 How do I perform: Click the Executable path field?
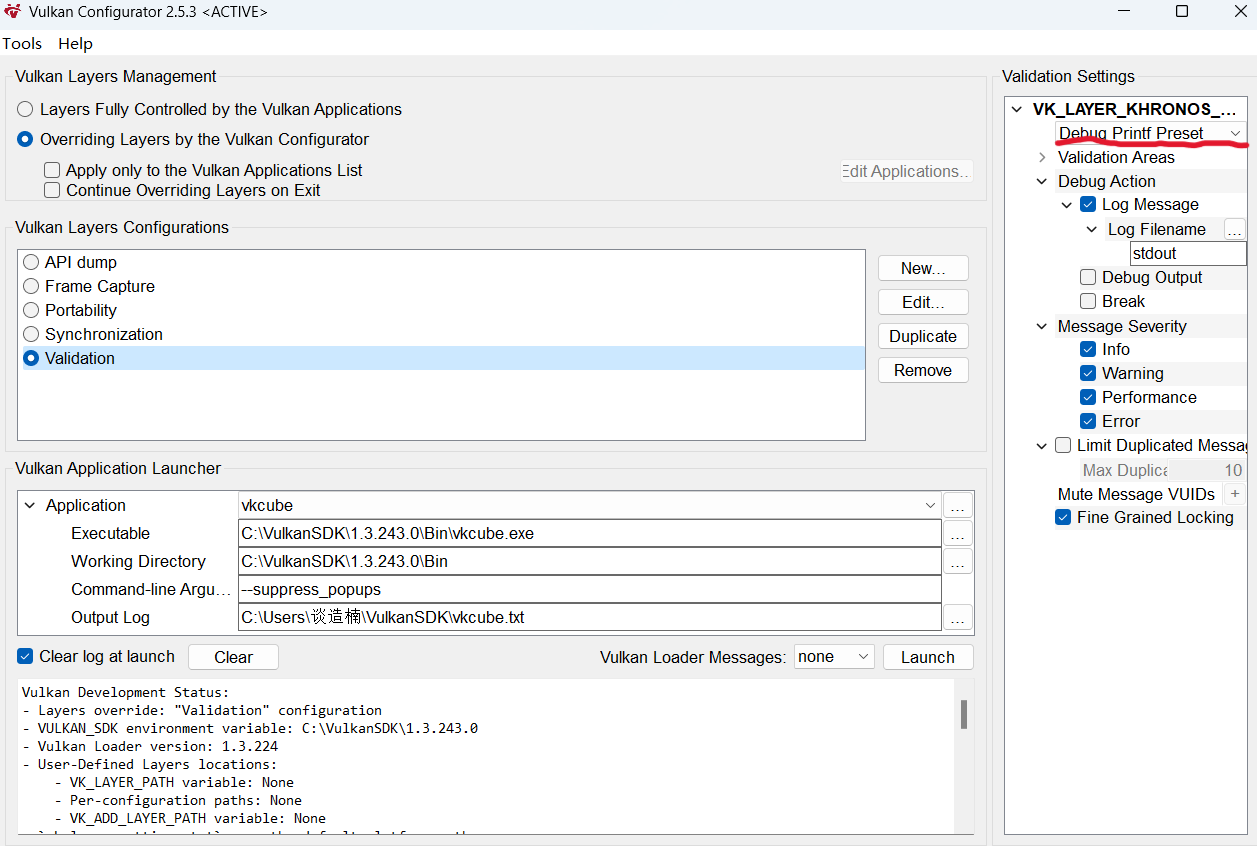(590, 534)
